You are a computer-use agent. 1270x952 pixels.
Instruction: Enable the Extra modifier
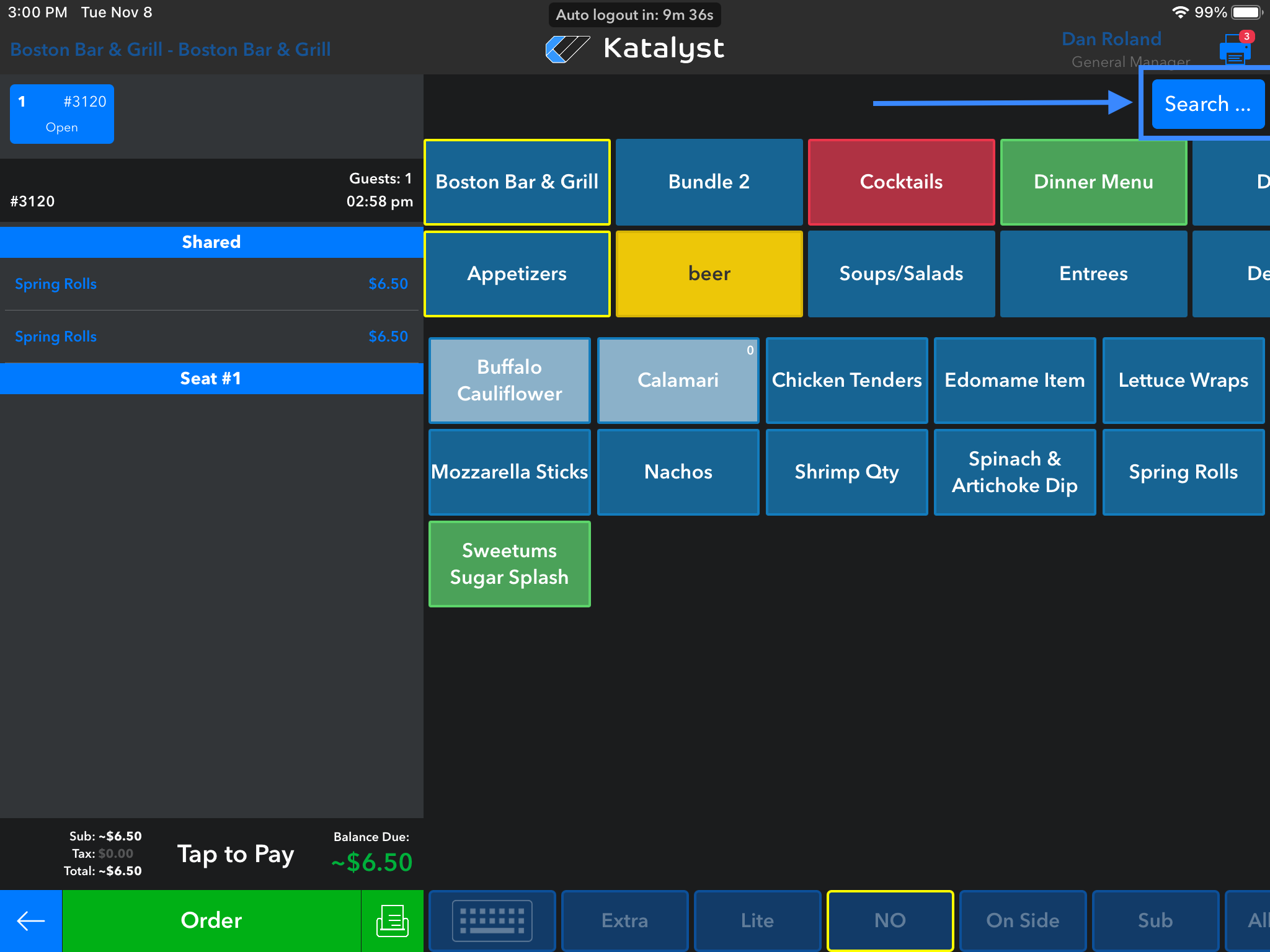pos(624,920)
